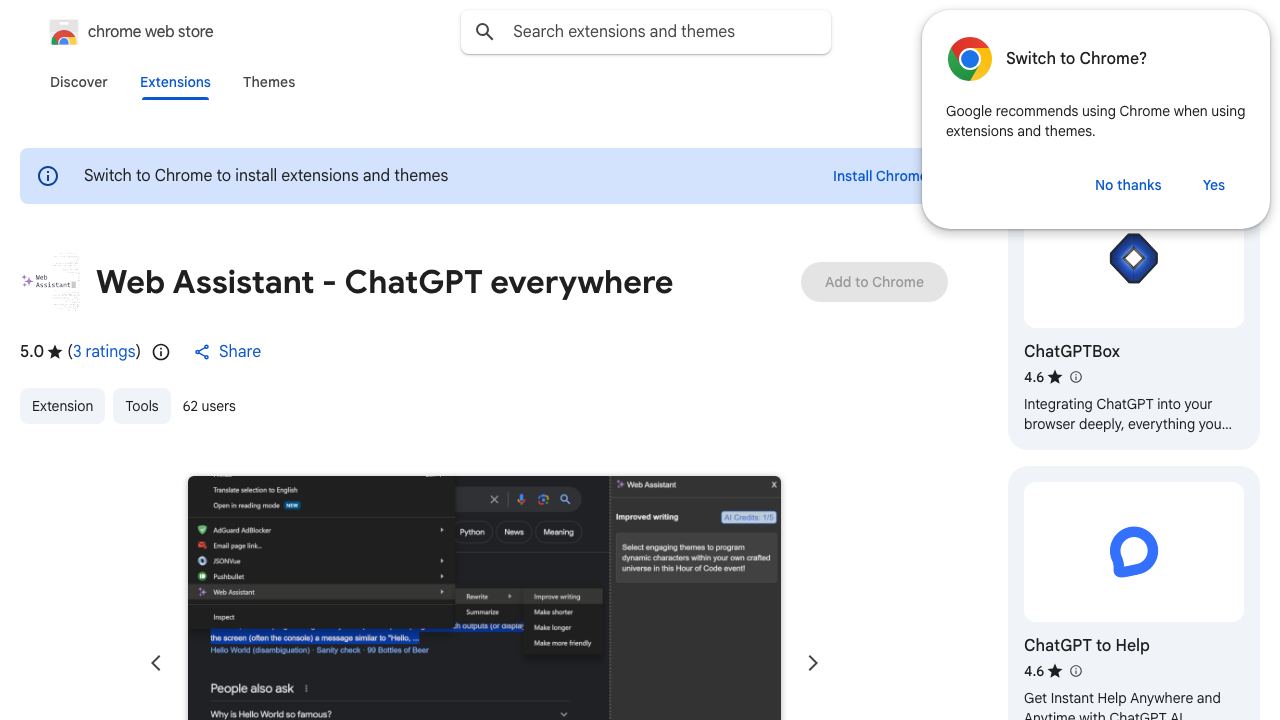
Task: Click the Add to Chrome button
Action: [874, 282]
